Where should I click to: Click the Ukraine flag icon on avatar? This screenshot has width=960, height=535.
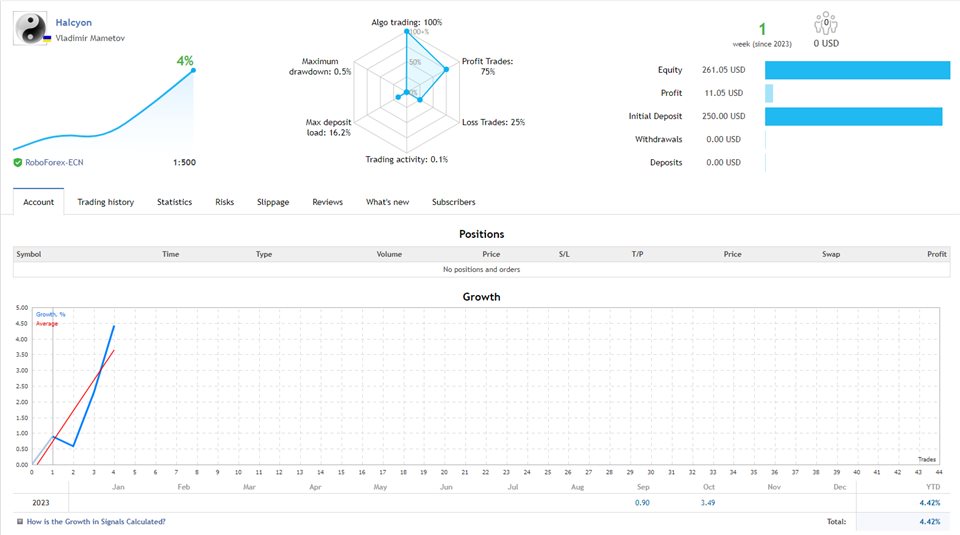(x=47, y=38)
